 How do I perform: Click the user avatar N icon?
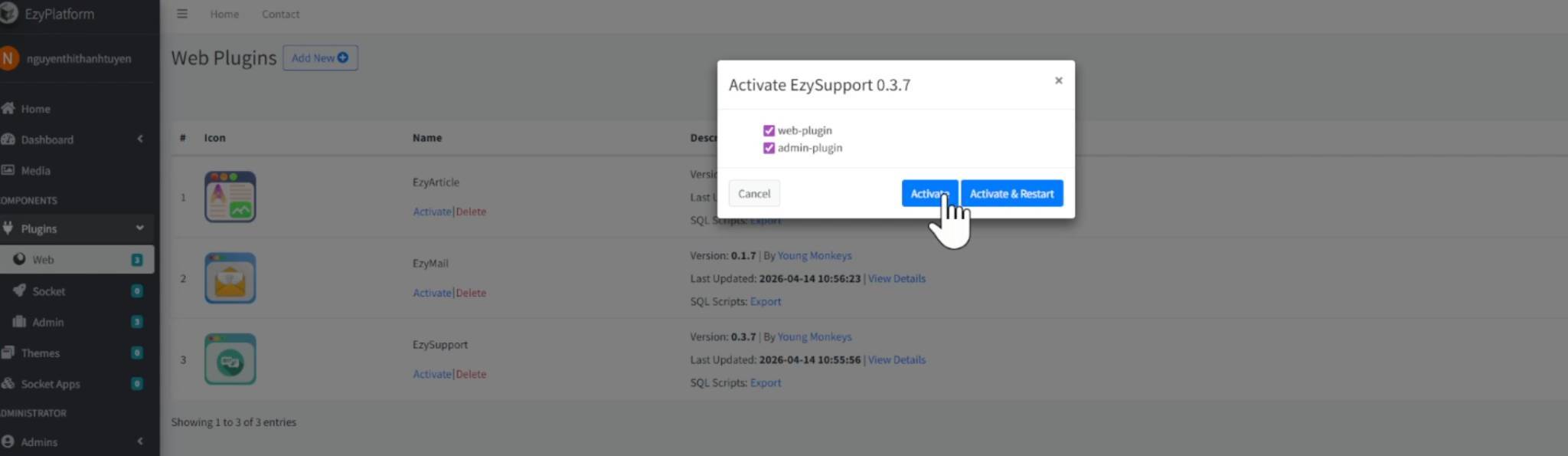(x=8, y=58)
